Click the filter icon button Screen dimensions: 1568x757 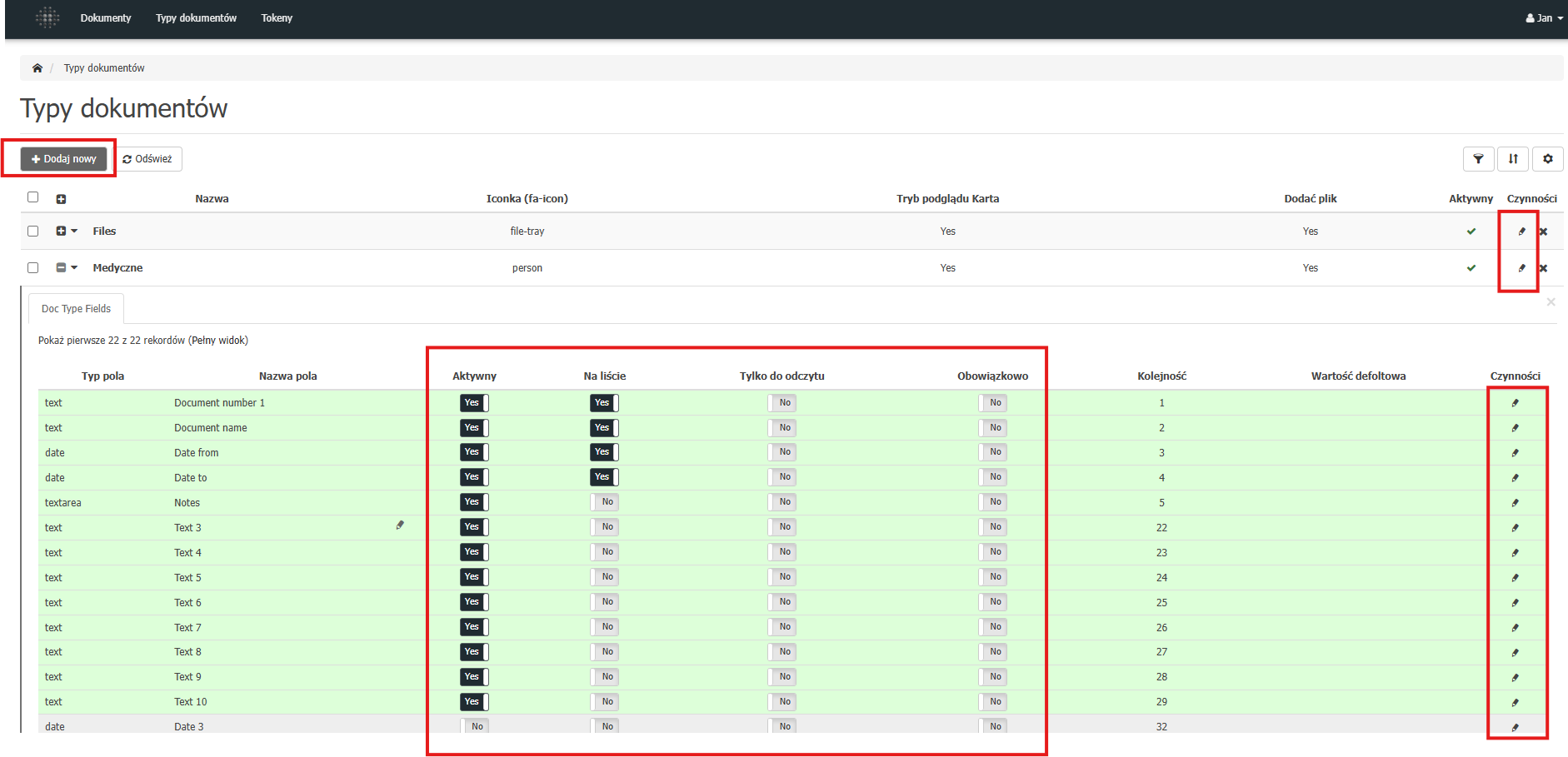tap(1478, 159)
